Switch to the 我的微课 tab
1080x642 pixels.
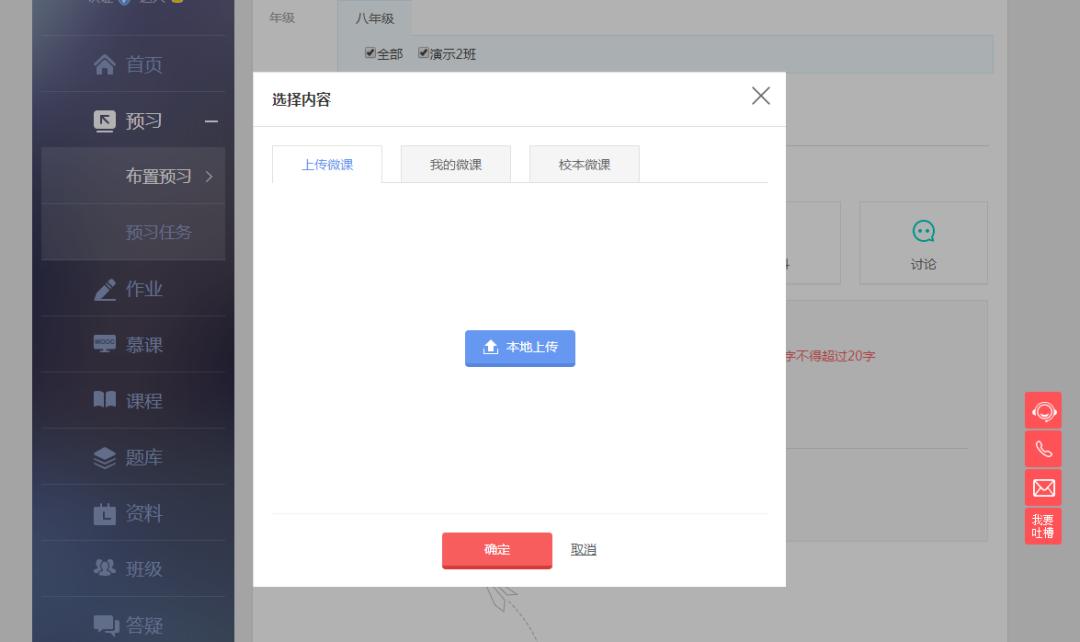(x=455, y=164)
